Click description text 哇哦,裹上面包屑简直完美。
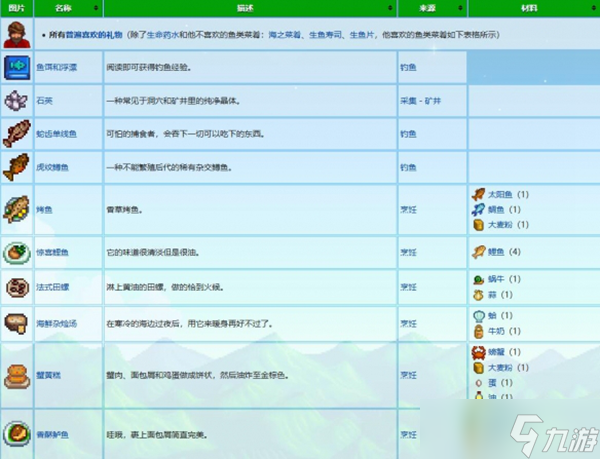The image size is (600, 459). pyautogui.click(x=157, y=435)
